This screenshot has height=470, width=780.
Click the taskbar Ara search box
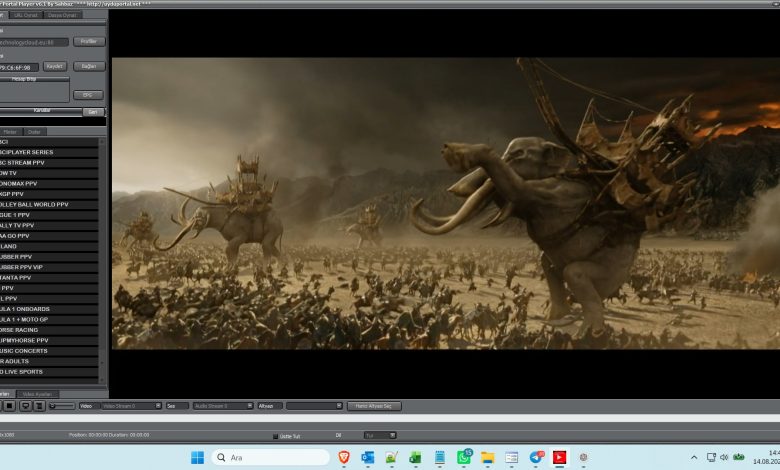tap(271, 457)
